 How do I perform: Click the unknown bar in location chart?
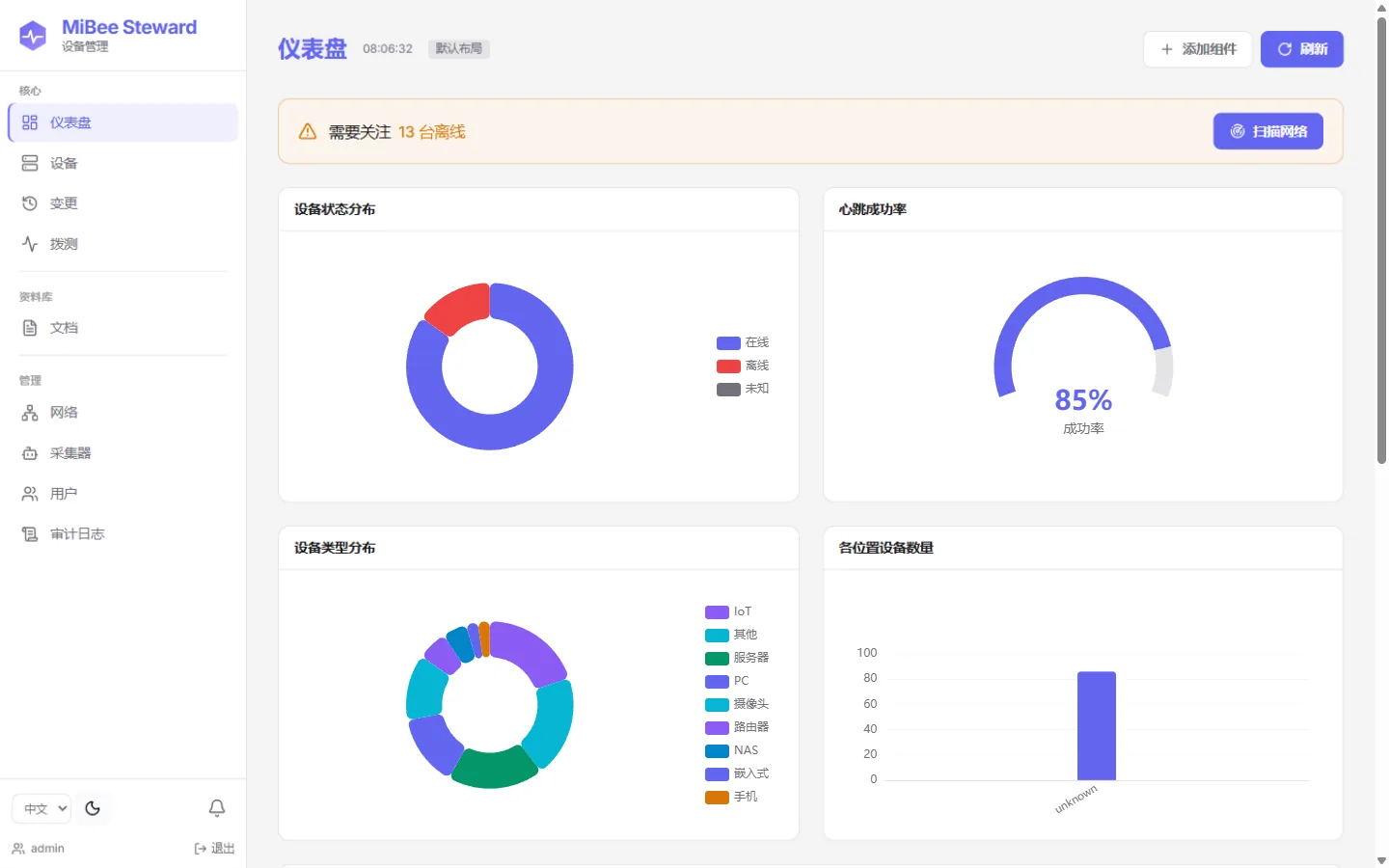[x=1097, y=725]
